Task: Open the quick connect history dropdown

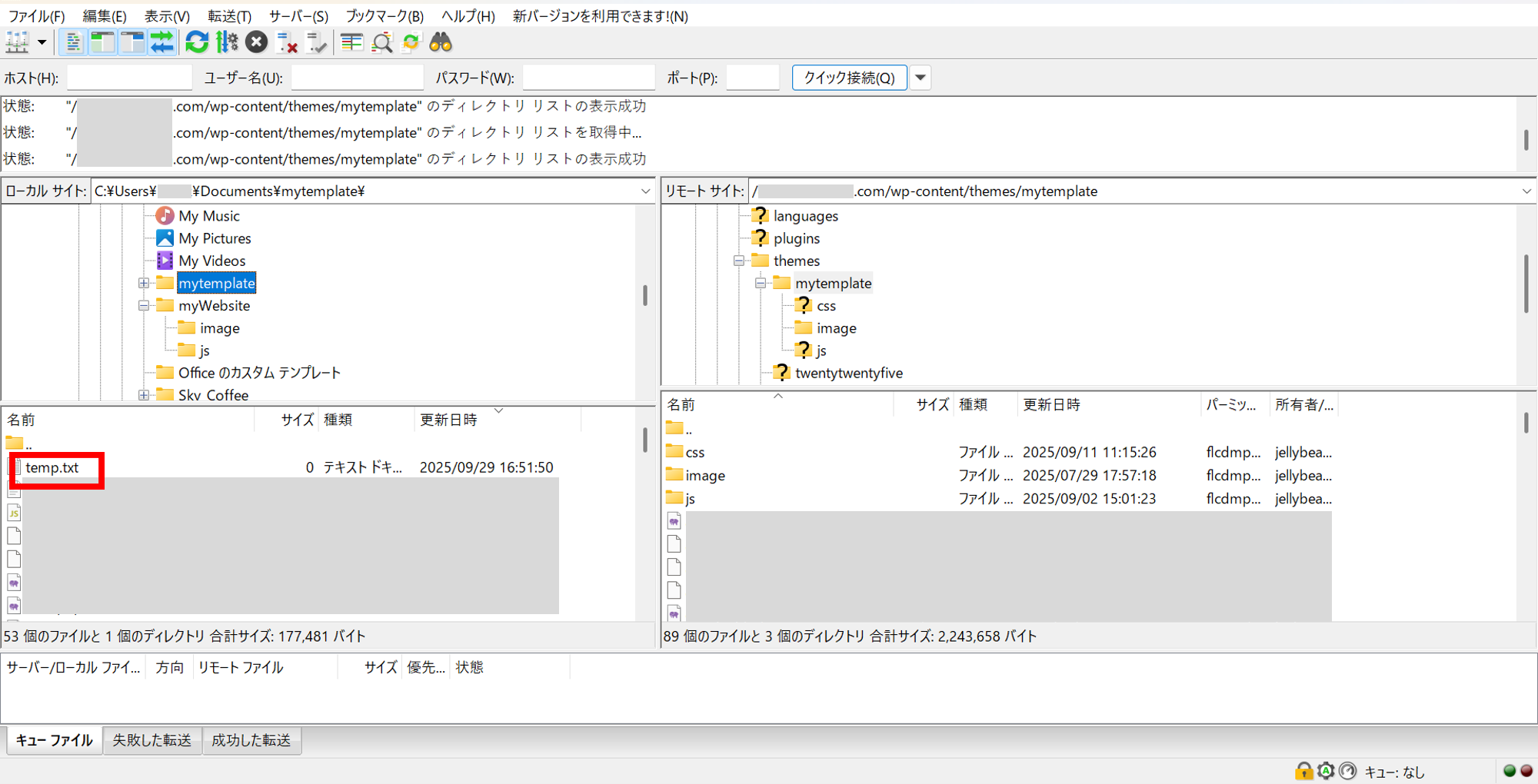Action: point(920,78)
